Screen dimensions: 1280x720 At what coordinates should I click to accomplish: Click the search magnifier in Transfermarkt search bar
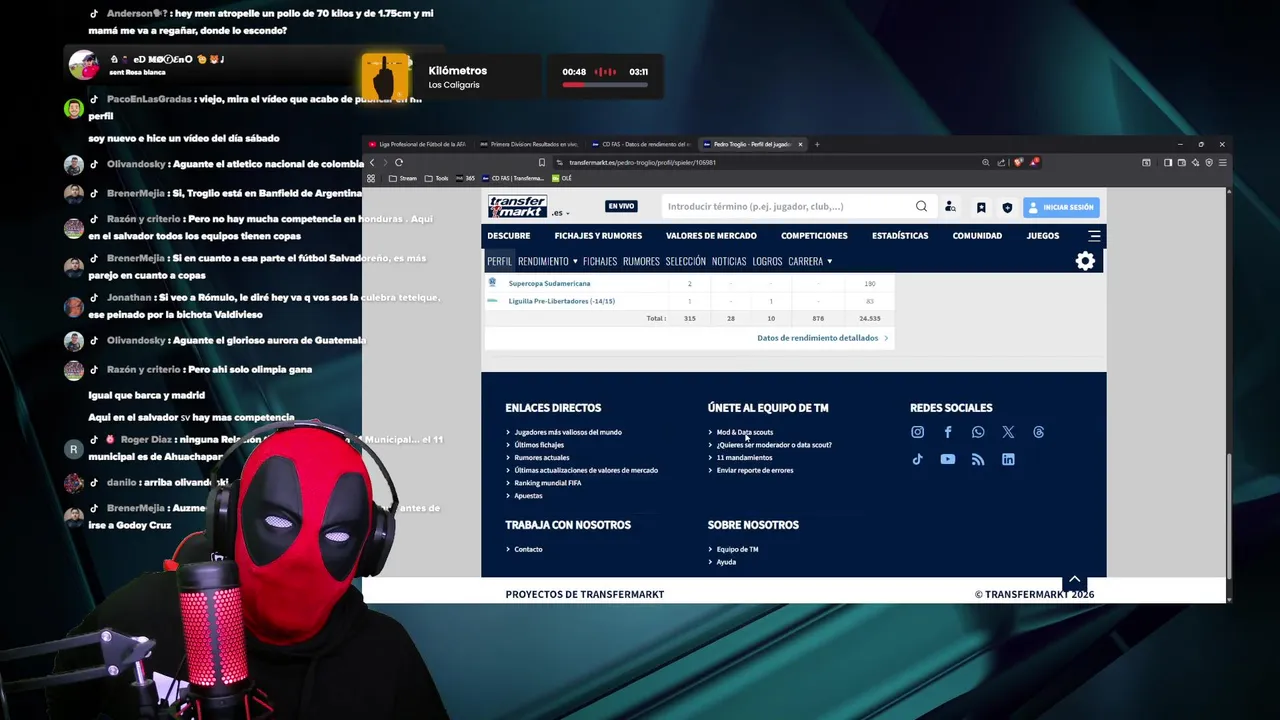click(921, 207)
